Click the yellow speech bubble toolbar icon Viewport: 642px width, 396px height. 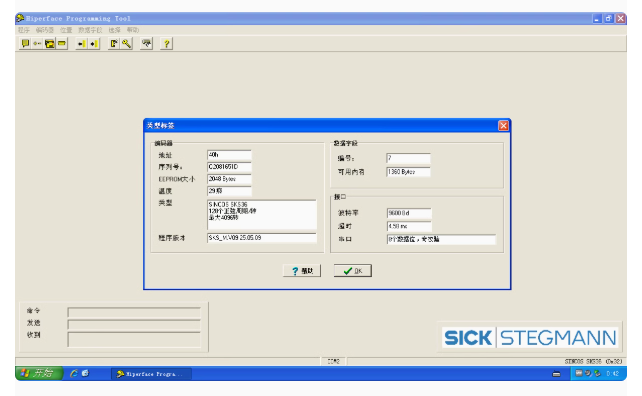(25, 43)
